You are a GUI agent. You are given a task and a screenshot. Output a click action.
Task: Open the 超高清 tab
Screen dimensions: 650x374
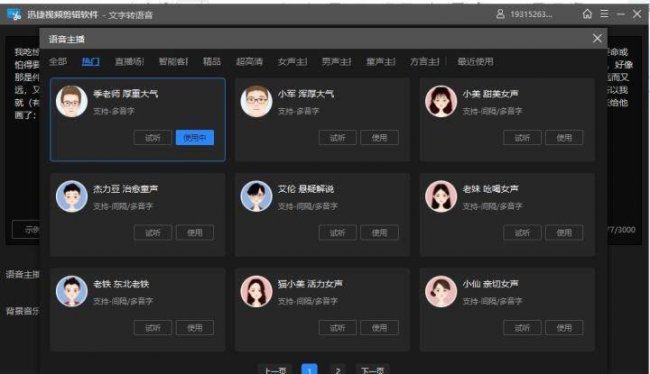point(249,62)
